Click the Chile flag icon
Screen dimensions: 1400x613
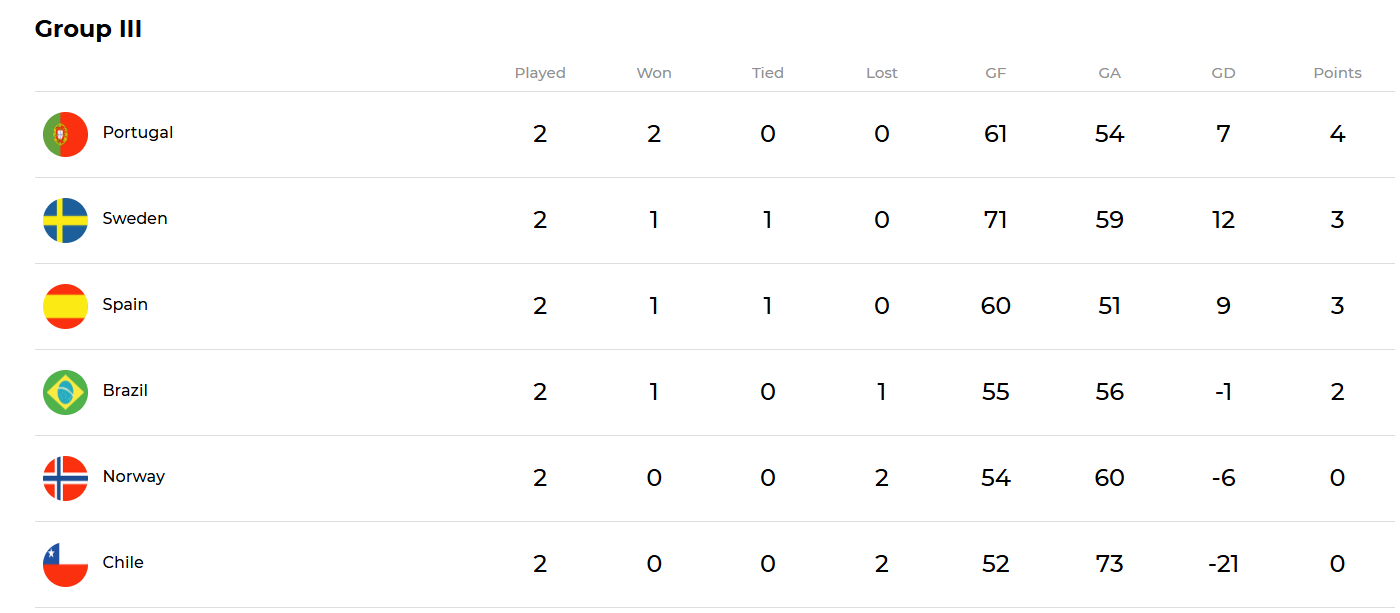pos(65,564)
